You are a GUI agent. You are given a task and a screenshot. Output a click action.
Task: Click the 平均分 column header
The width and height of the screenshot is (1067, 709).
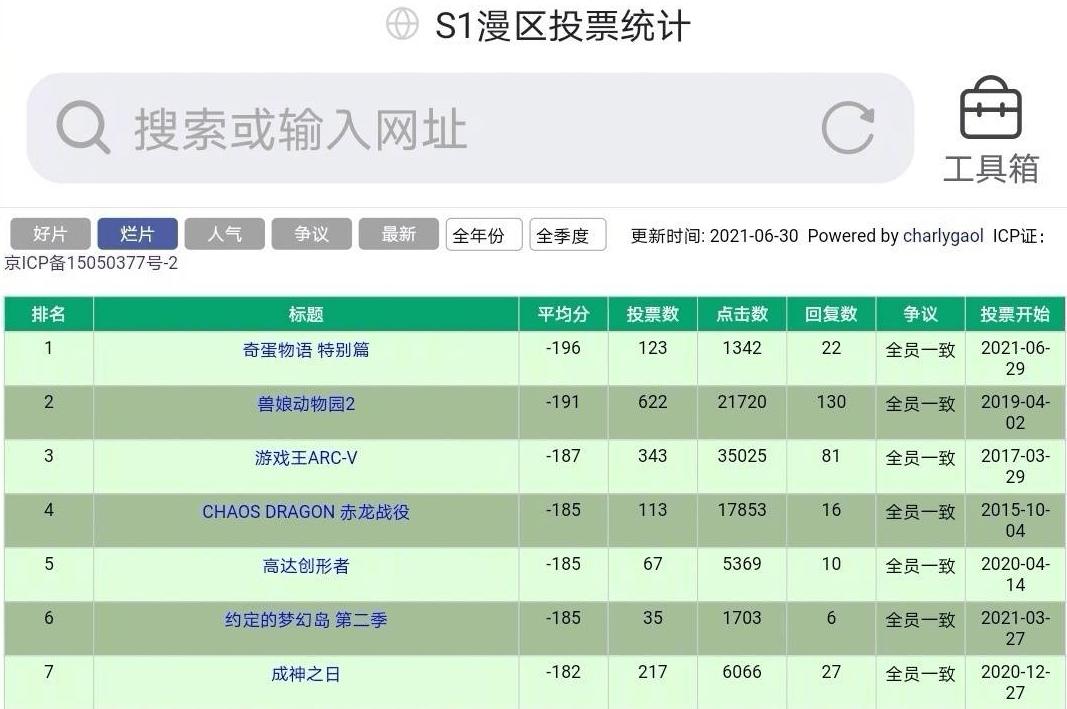point(563,313)
